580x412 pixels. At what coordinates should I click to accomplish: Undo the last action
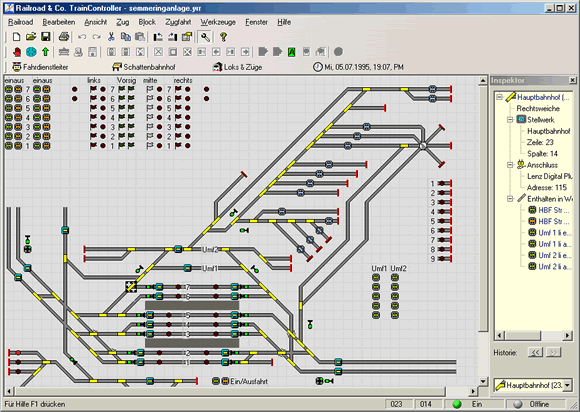pyautogui.click(x=82, y=37)
